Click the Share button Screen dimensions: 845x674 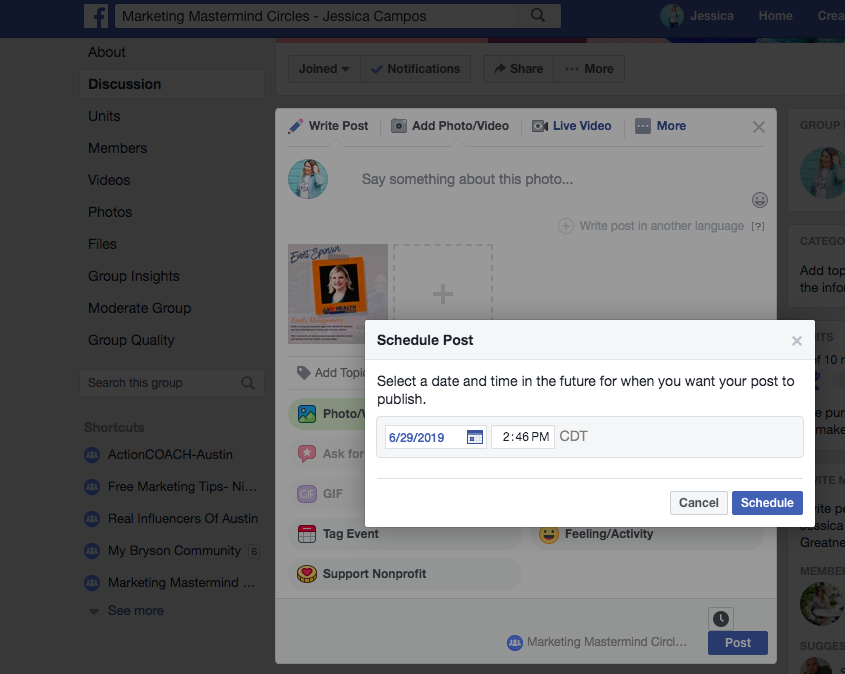pyautogui.click(x=518, y=69)
